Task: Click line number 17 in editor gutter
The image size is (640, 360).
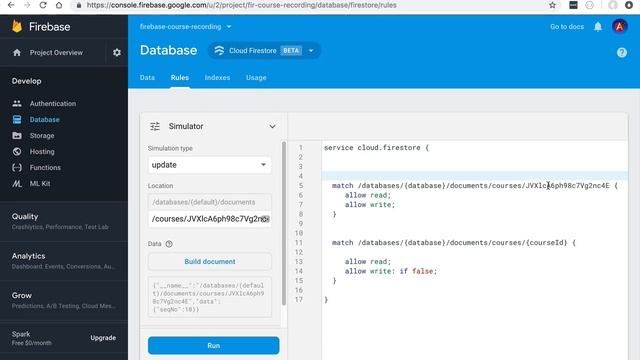Action: pyautogui.click(x=299, y=300)
